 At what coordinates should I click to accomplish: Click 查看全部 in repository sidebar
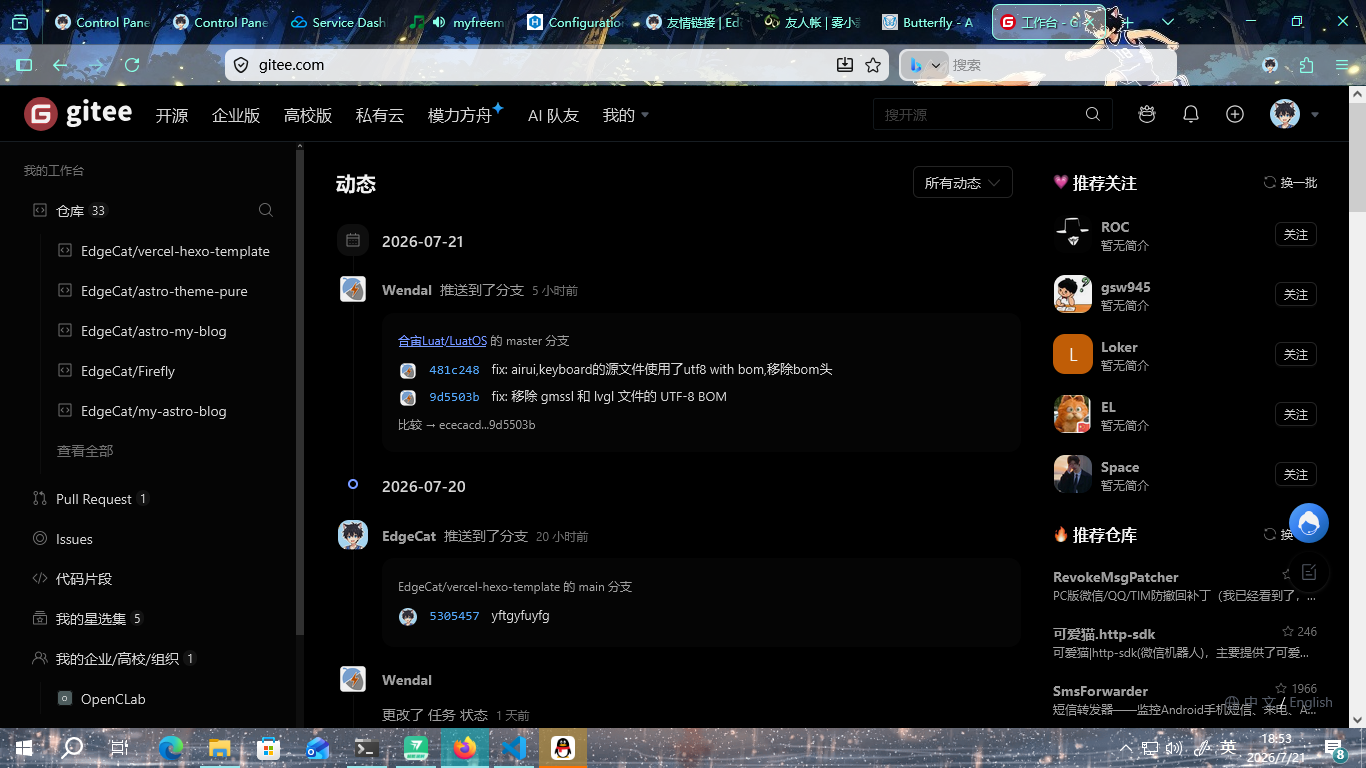point(85,451)
